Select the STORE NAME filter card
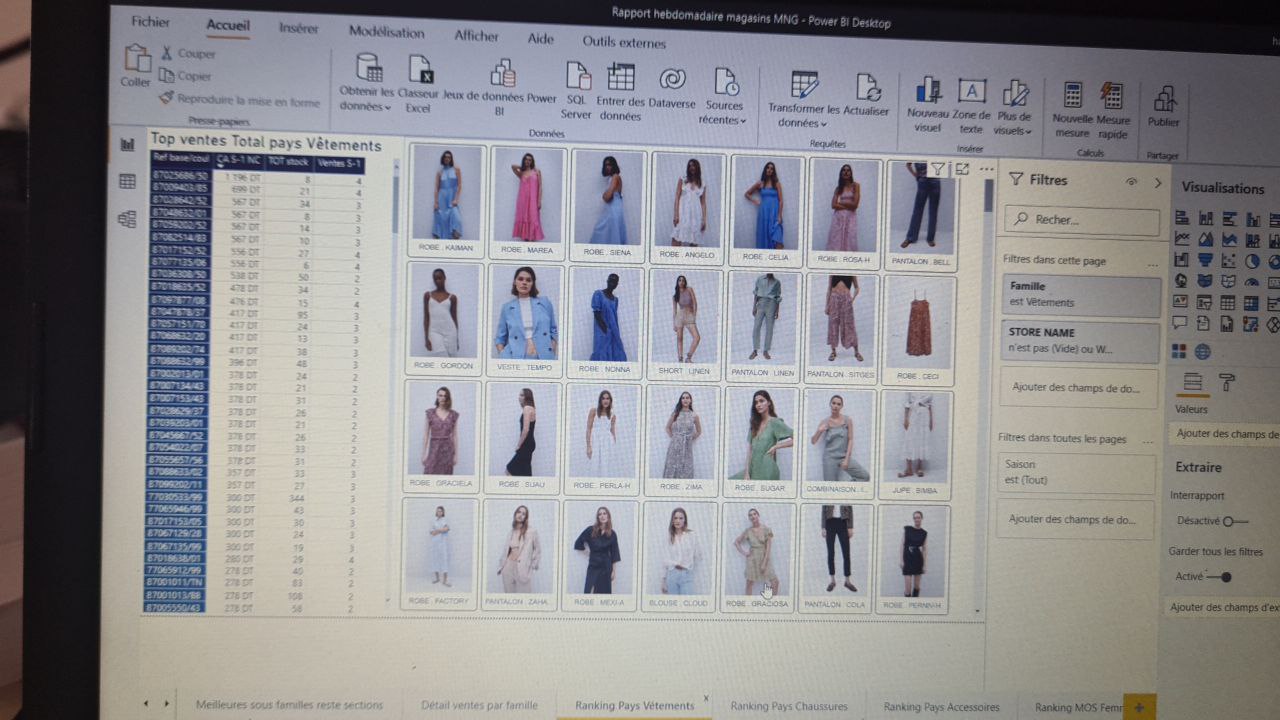Viewport: 1280px width, 720px height. point(1080,341)
